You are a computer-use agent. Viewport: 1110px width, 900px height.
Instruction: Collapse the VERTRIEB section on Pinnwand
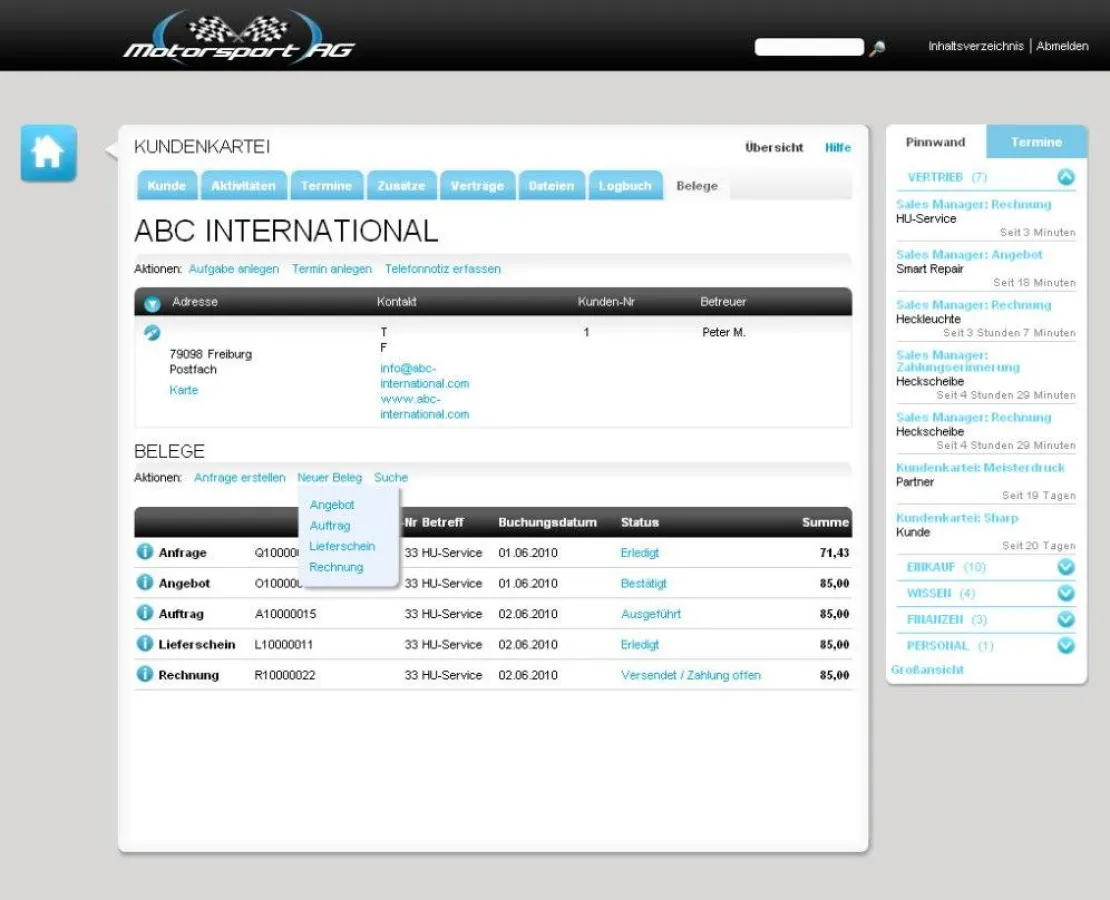point(1066,177)
